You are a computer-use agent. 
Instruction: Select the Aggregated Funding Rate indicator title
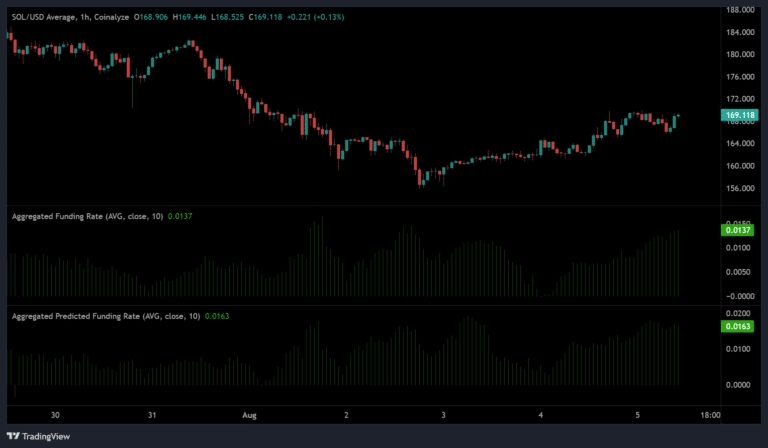[87, 215]
